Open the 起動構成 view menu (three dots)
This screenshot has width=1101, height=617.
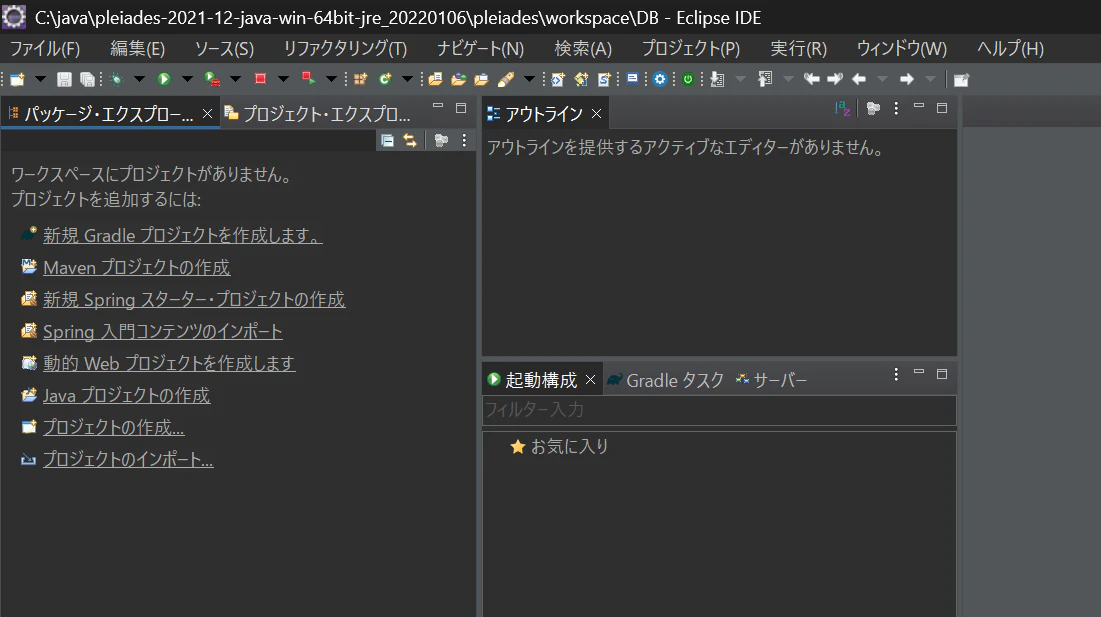pyautogui.click(x=896, y=374)
